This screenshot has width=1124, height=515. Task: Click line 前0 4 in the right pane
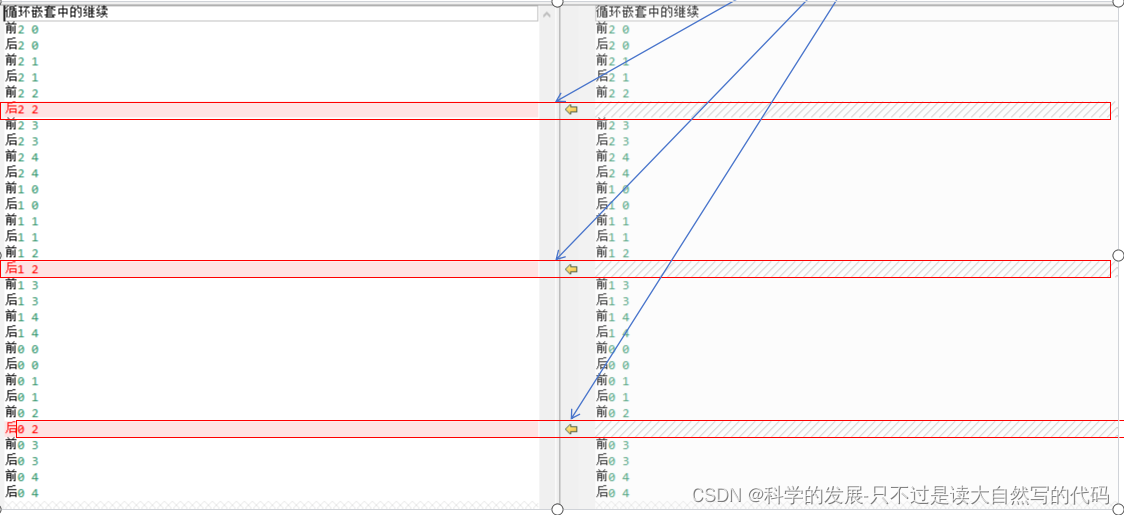tap(613, 476)
